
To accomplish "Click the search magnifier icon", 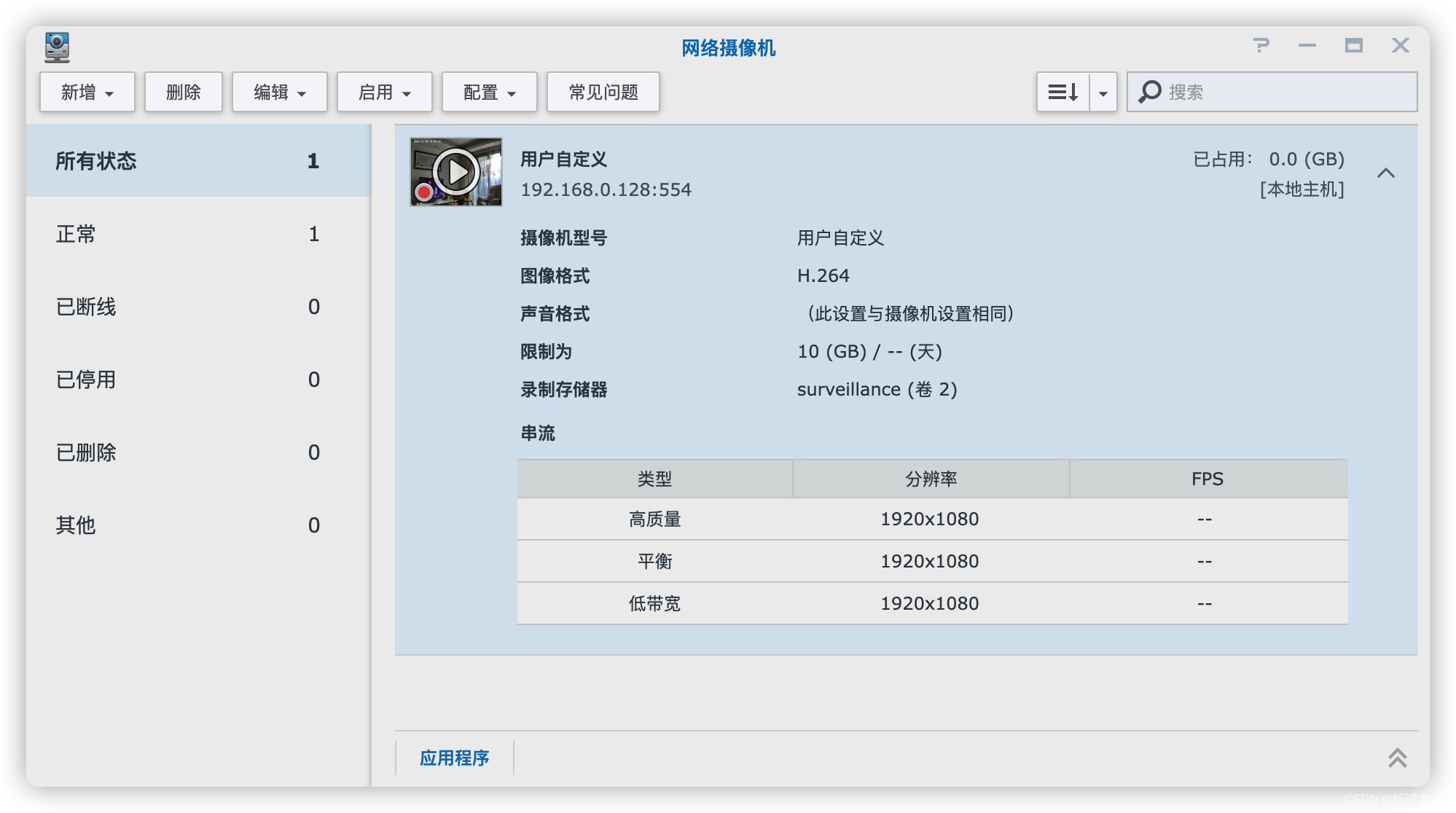I will tap(1149, 91).
